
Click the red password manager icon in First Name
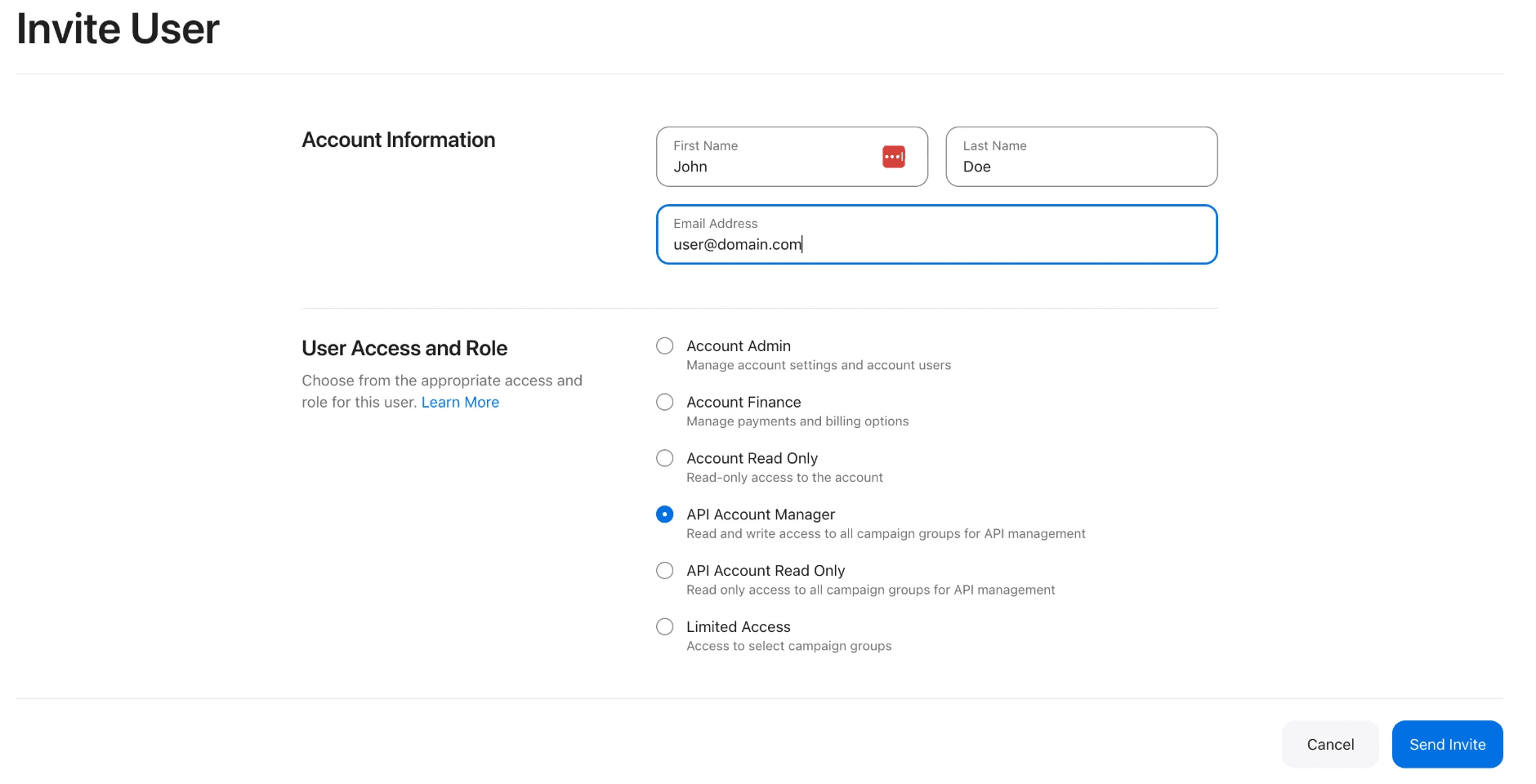(893, 157)
